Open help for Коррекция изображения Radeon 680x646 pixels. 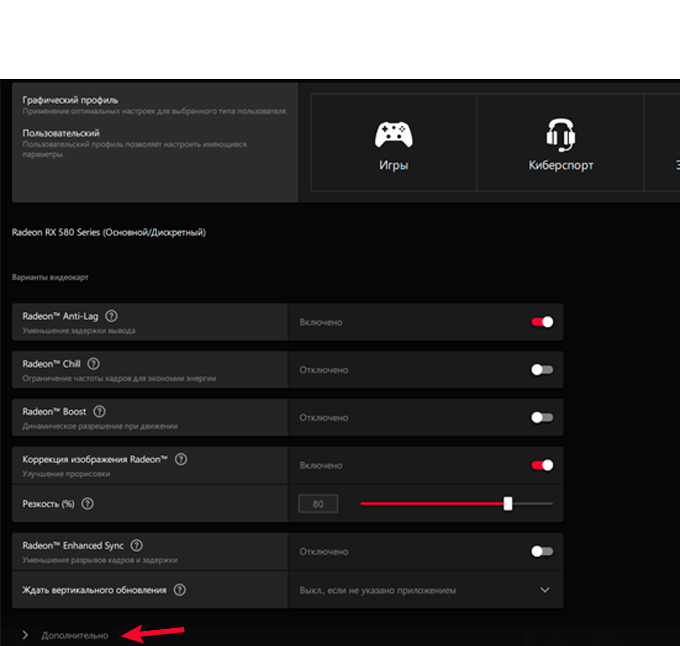point(181,459)
